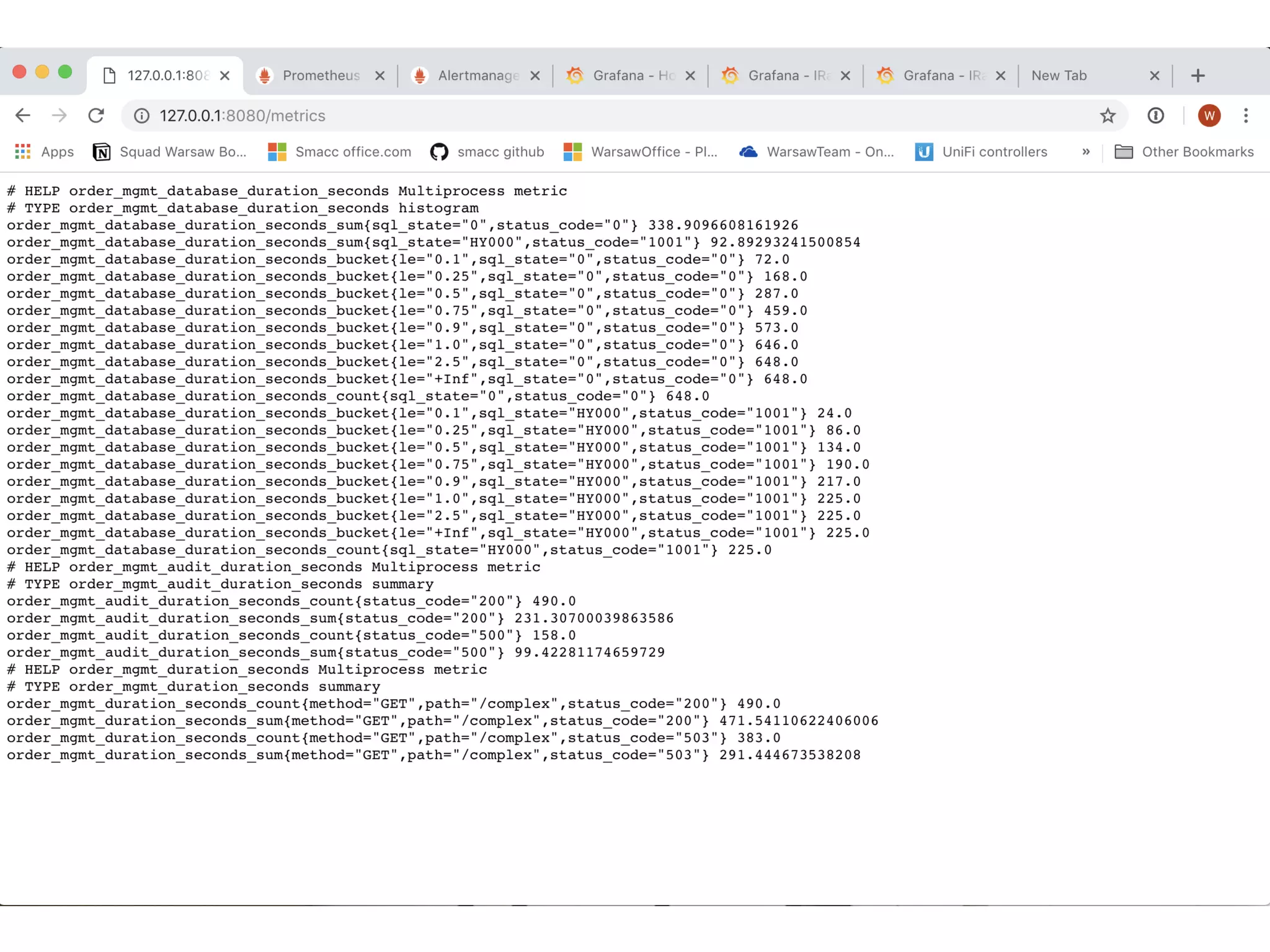This screenshot has width=1270, height=952.
Task: Open Chrome three-dot menu
Action: pos(1246,115)
